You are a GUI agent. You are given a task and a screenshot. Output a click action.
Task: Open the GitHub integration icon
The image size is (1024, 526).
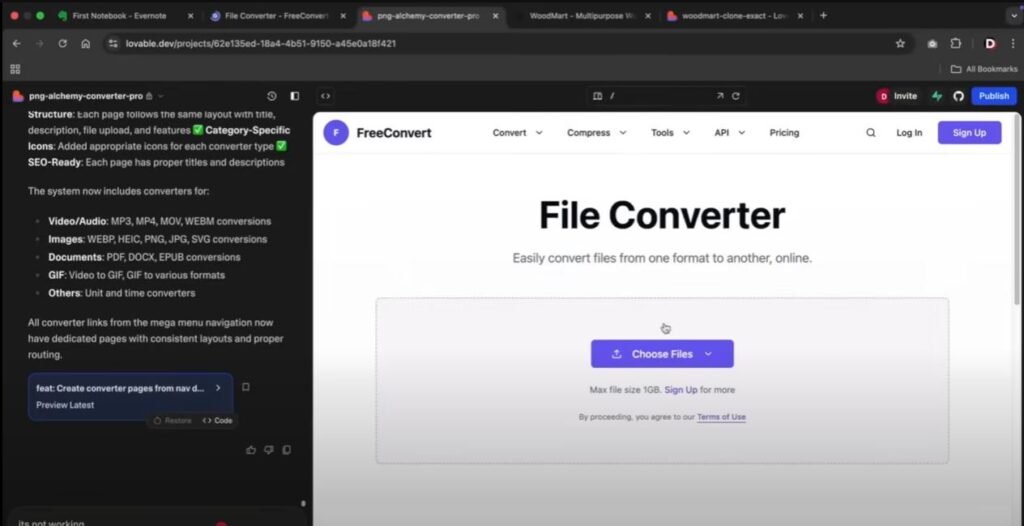point(958,96)
